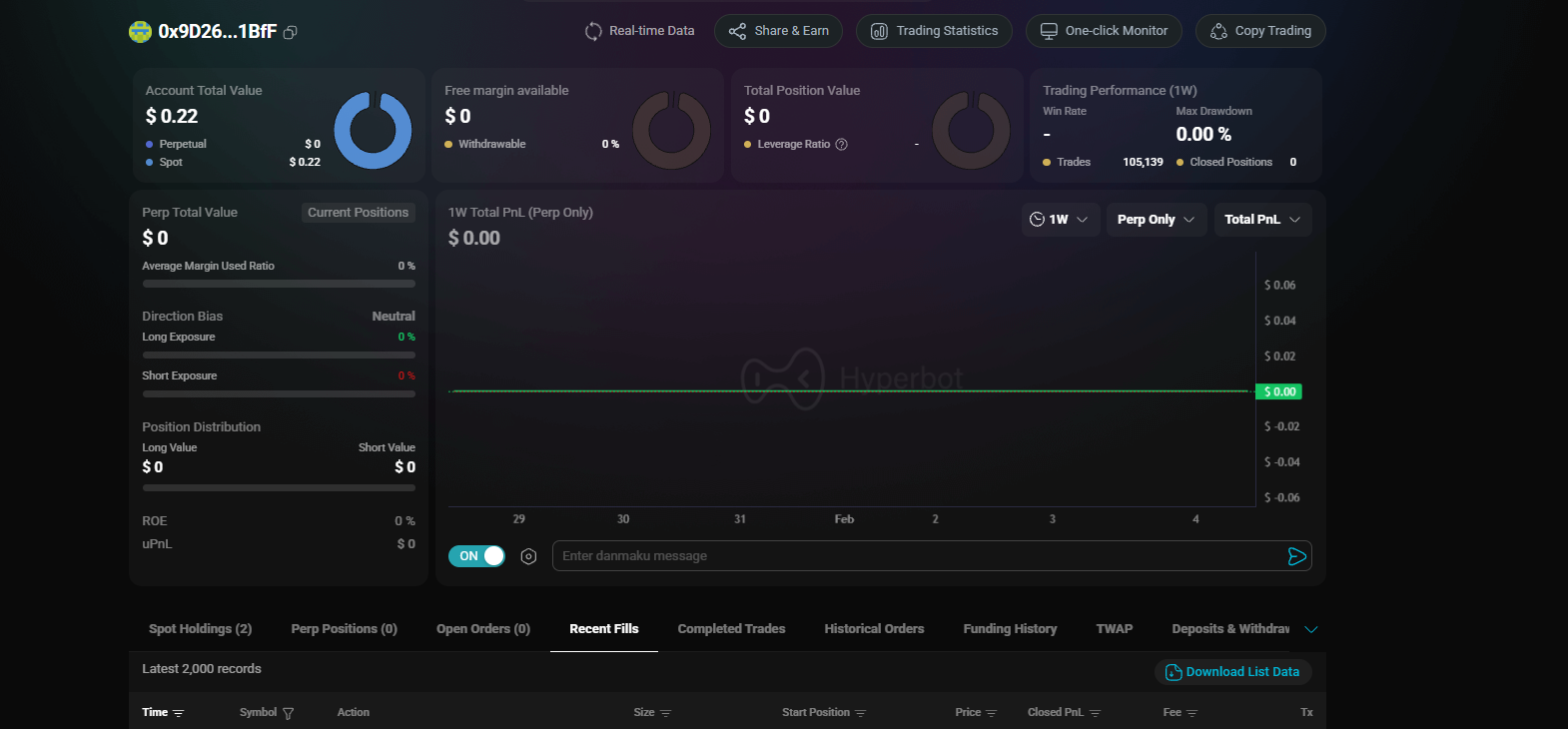The width and height of the screenshot is (1568, 729).
Task: Open the Spot Holdings (2) tab
Action: pyautogui.click(x=200, y=629)
